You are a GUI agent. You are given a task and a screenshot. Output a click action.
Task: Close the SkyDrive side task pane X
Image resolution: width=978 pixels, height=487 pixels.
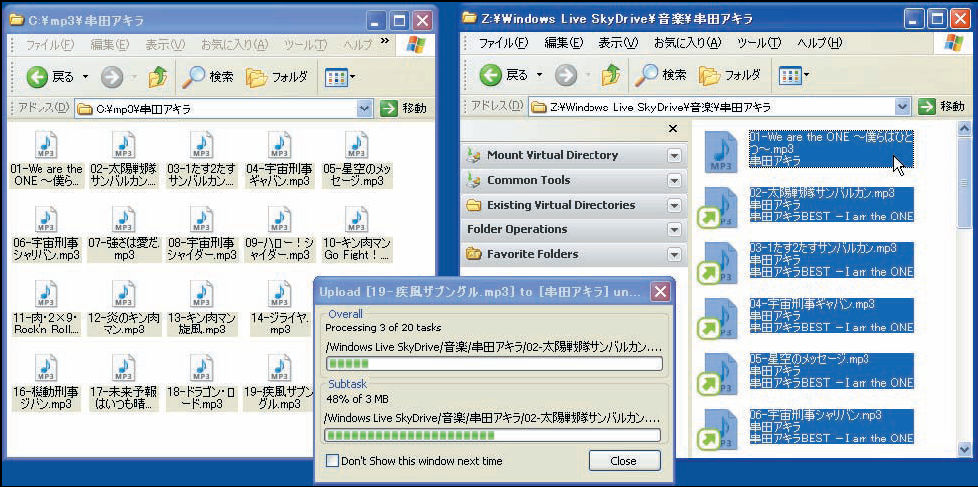click(x=672, y=128)
